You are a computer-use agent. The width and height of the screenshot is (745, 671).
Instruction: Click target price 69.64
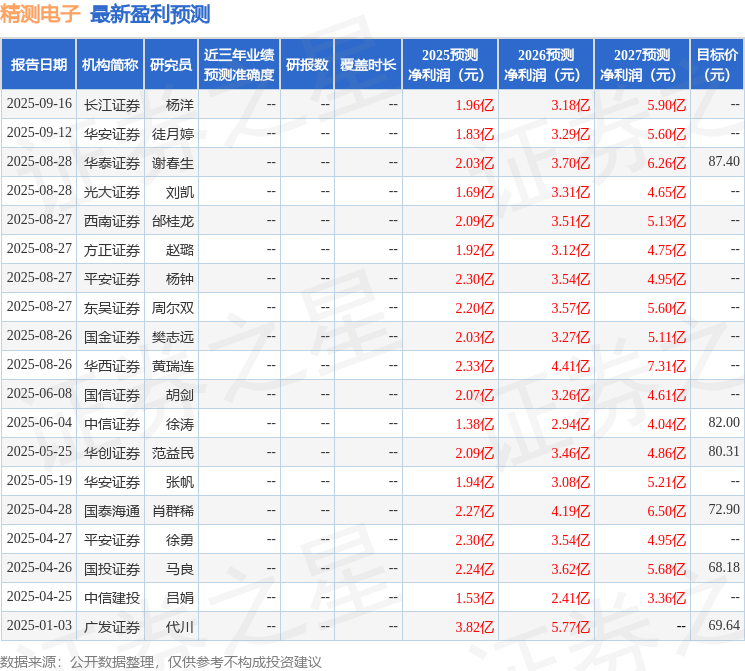click(x=724, y=625)
